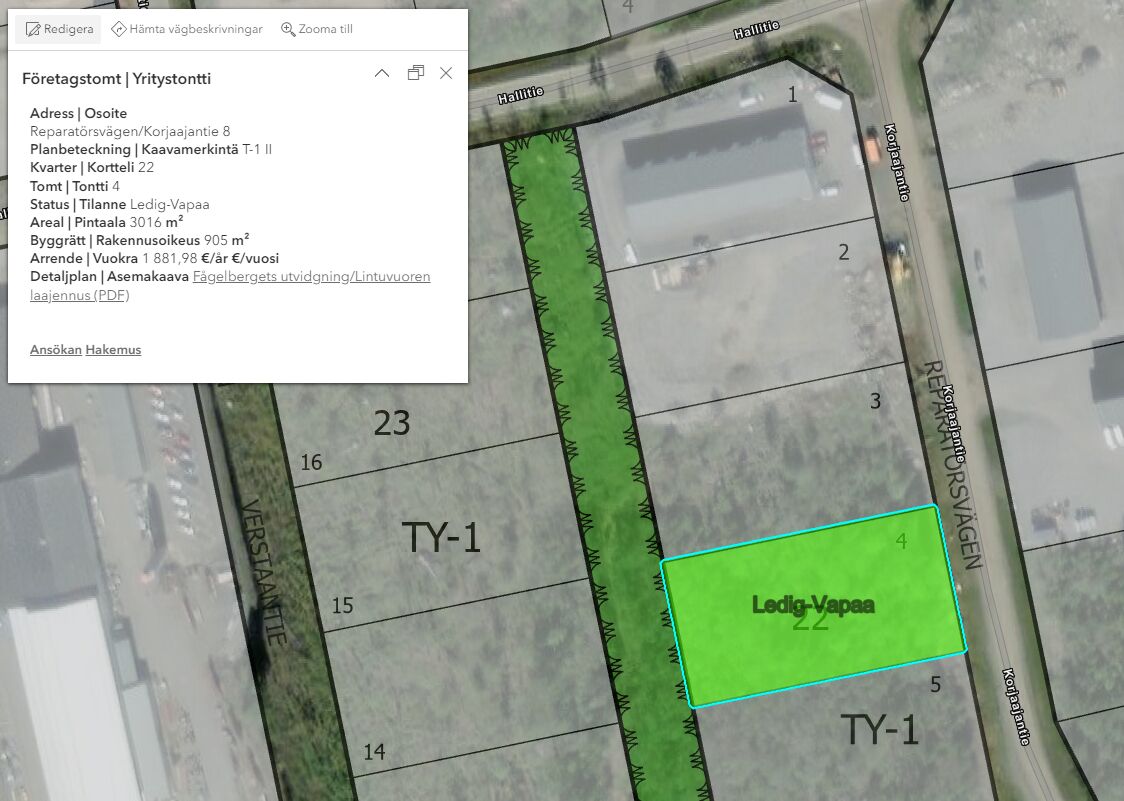Viewport: 1124px width, 801px height.
Task: Select plot 16 in block 23
Action: 311,462
